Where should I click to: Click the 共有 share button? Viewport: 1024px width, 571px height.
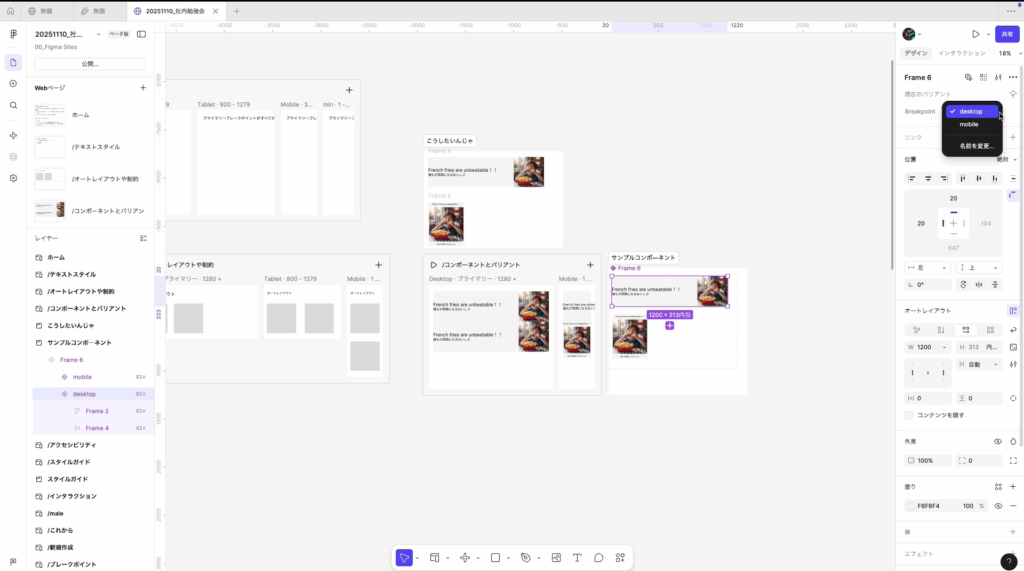pyautogui.click(x=1006, y=34)
